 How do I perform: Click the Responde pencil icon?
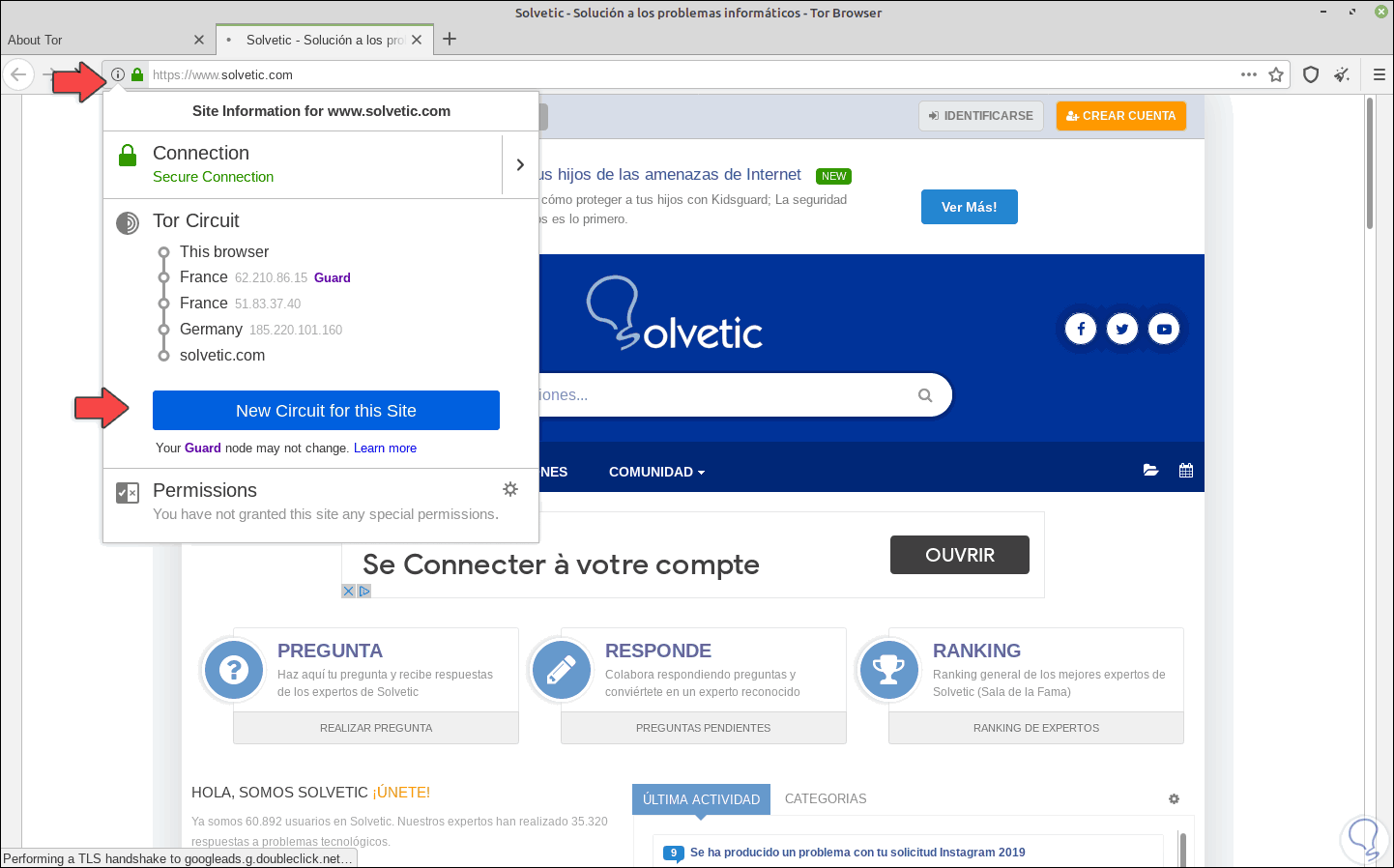(562, 669)
